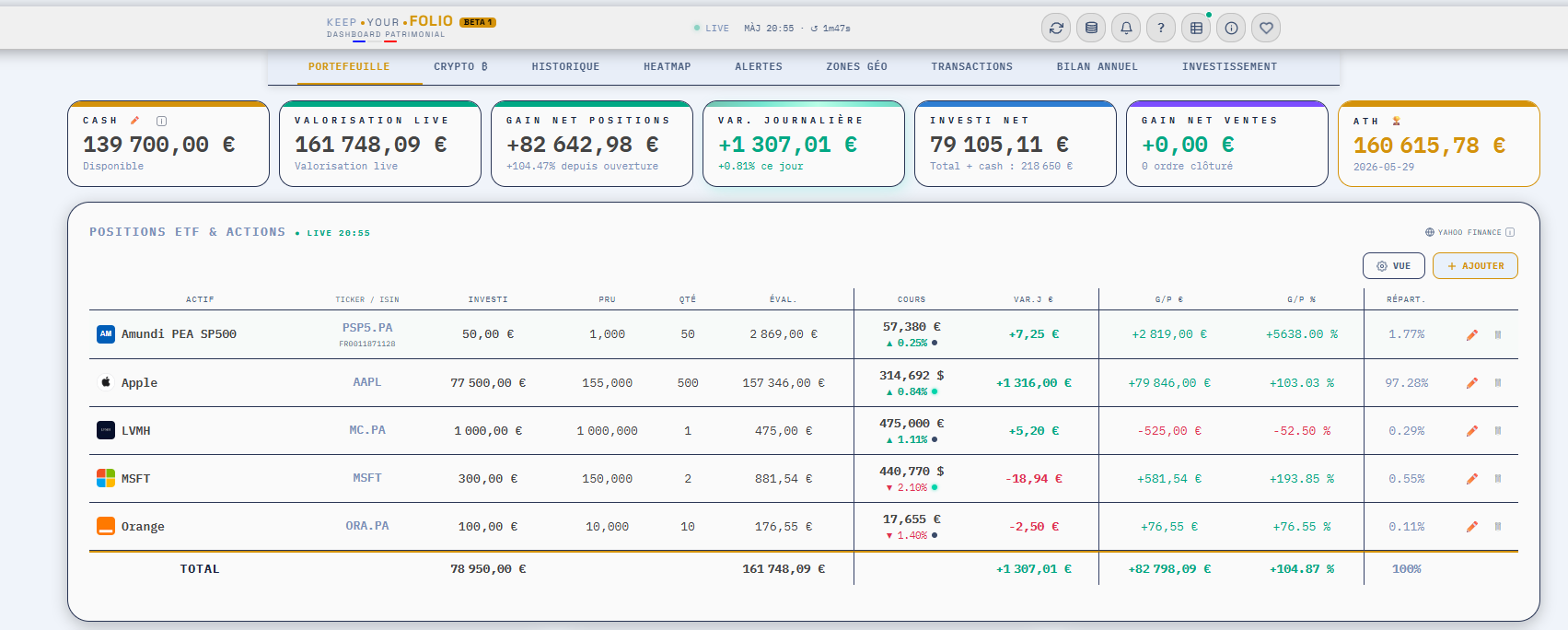Edit the MSFT position row
The image size is (1568, 630).
click(1472, 479)
